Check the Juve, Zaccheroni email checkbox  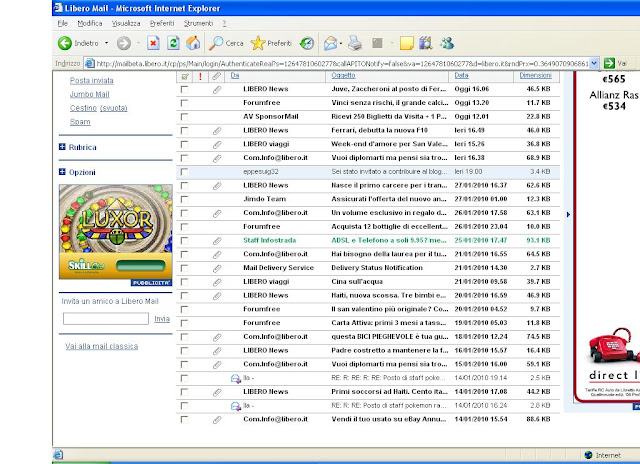[x=184, y=89]
